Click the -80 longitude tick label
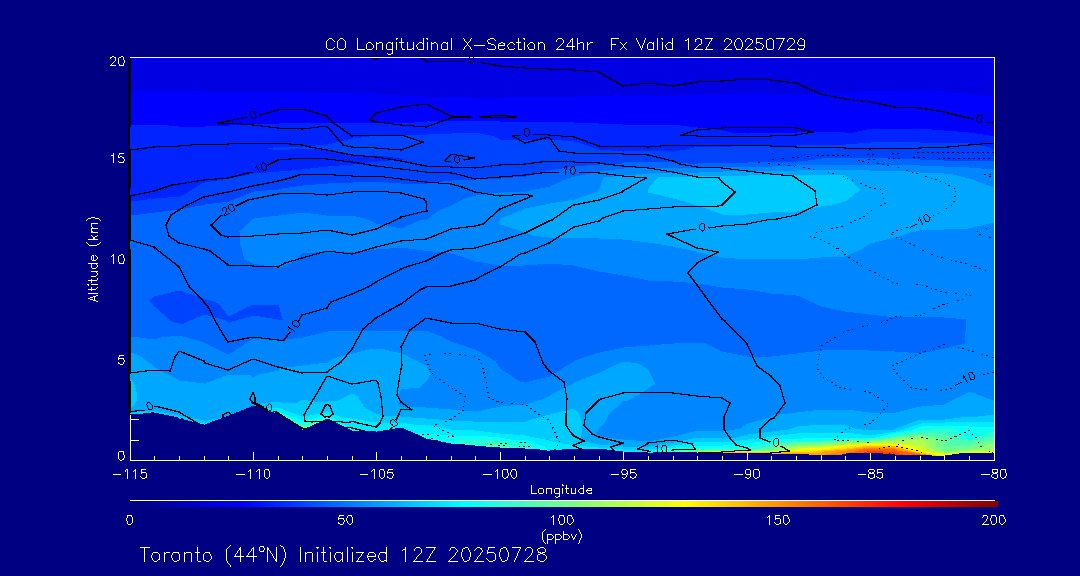This screenshot has width=1080, height=576. 994,475
